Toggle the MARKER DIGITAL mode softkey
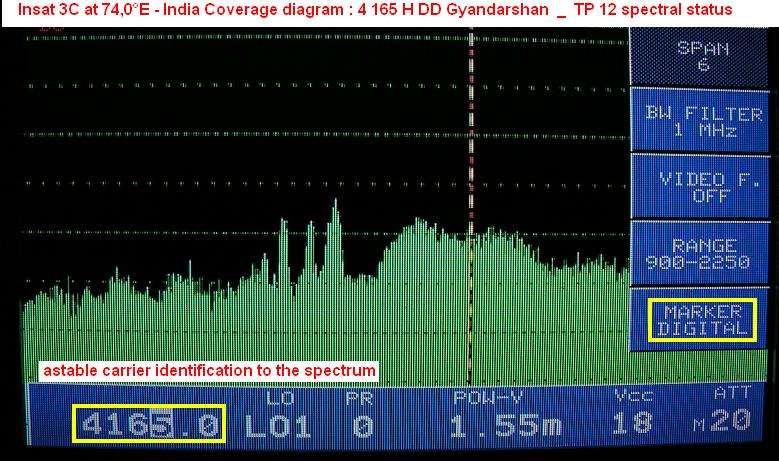Screen dimensions: 779x461 pos(701,320)
